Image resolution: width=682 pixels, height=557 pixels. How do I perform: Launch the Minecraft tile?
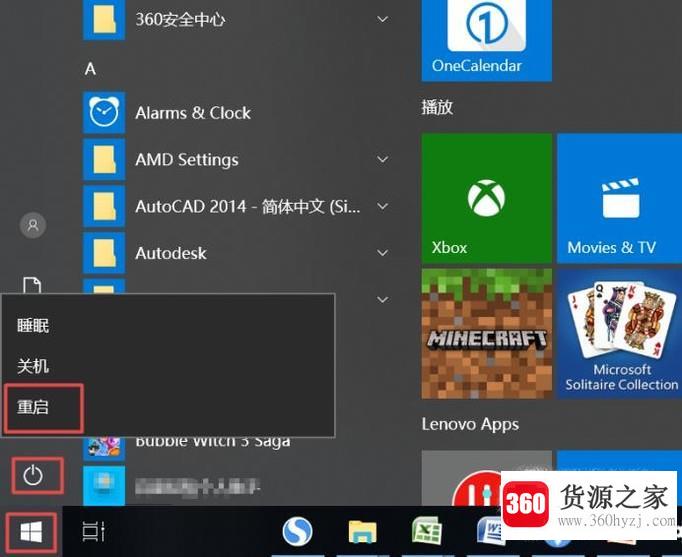click(x=487, y=334)
